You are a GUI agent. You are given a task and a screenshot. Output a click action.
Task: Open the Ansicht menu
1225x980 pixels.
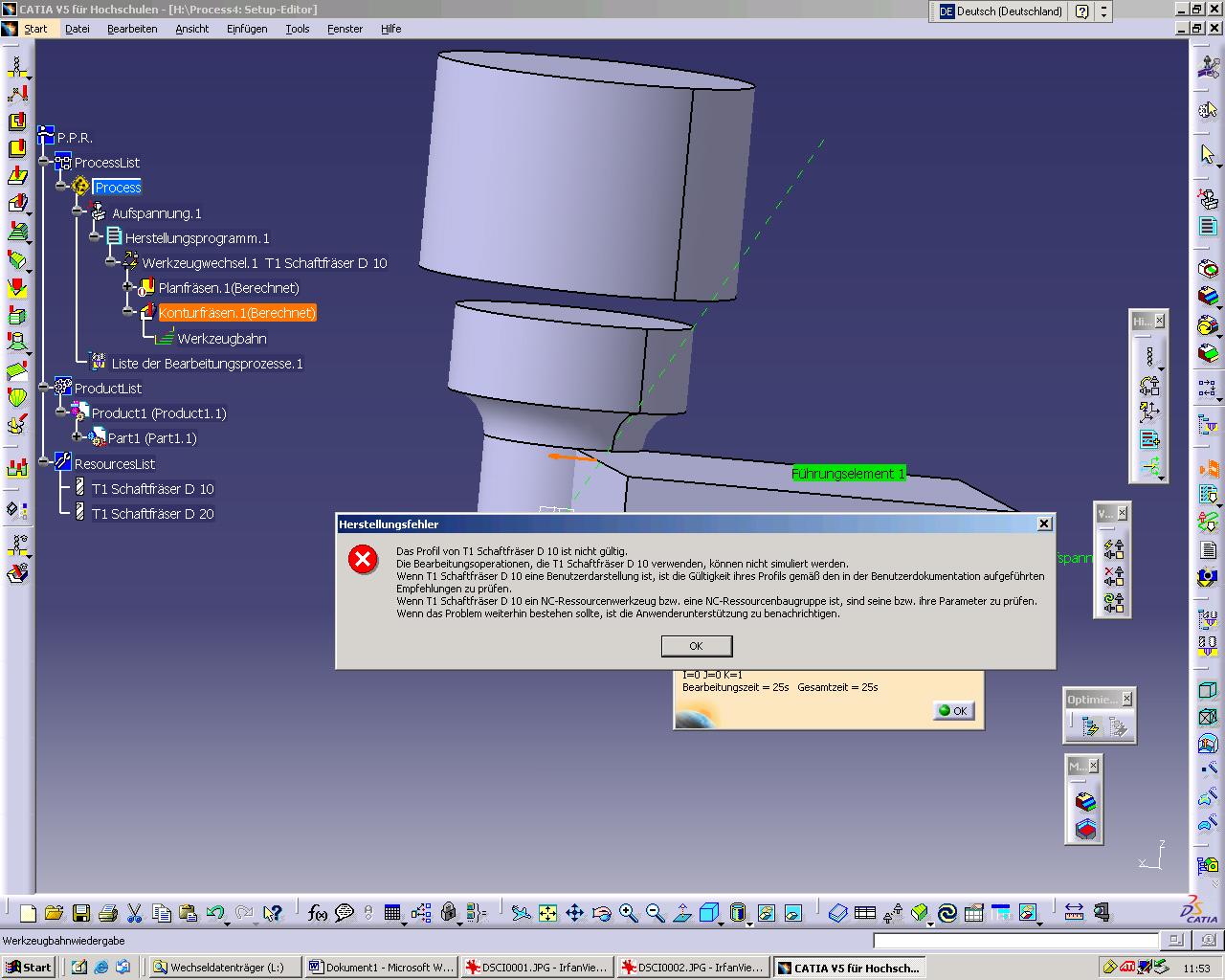tap(192, 29)
